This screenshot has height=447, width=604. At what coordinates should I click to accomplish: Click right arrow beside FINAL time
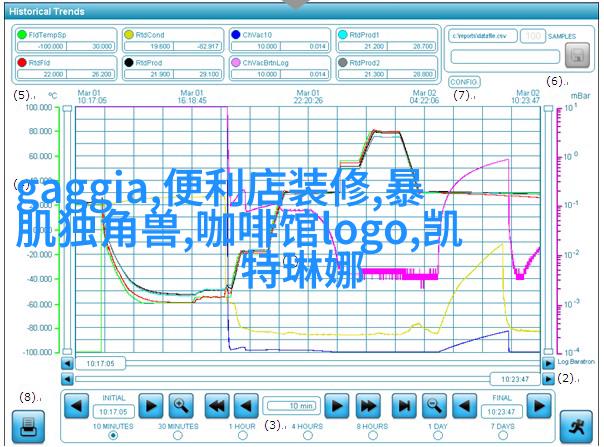tap(539, 405)
